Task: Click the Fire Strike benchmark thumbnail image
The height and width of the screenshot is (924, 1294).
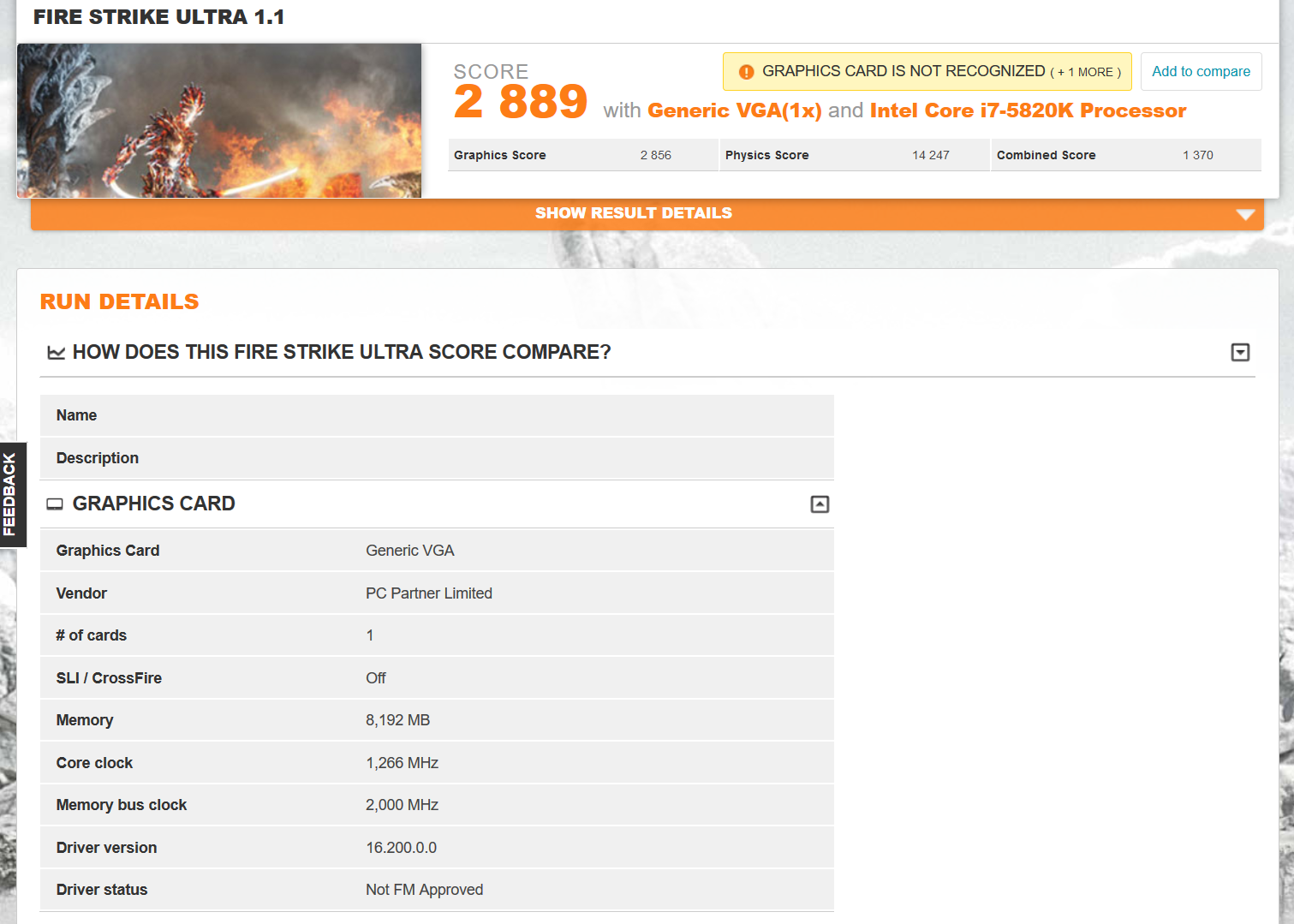Action: coord(219,121)
